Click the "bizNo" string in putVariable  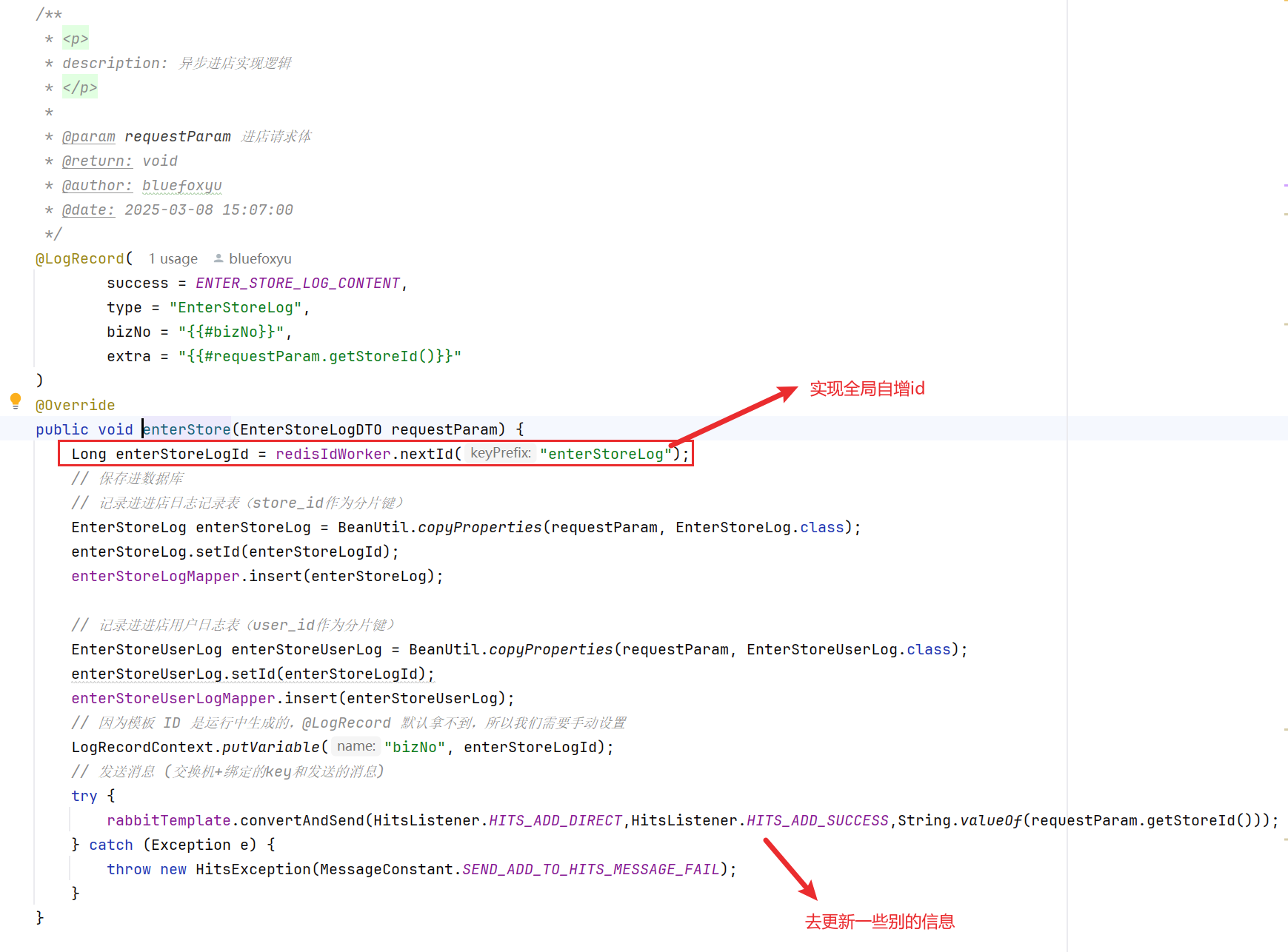click(x=415, y=747)
